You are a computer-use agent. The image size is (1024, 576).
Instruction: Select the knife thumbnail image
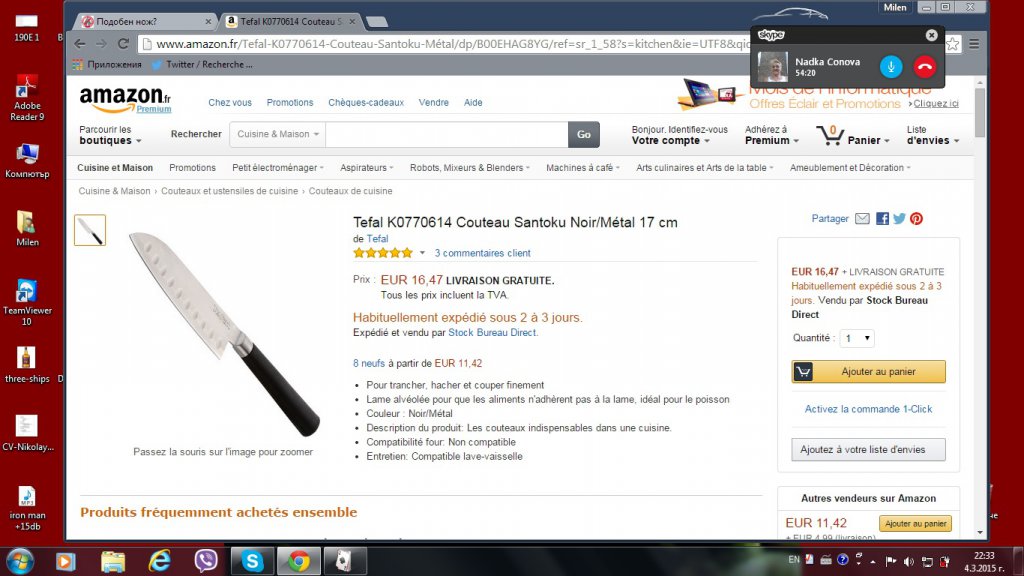[90, 230]
